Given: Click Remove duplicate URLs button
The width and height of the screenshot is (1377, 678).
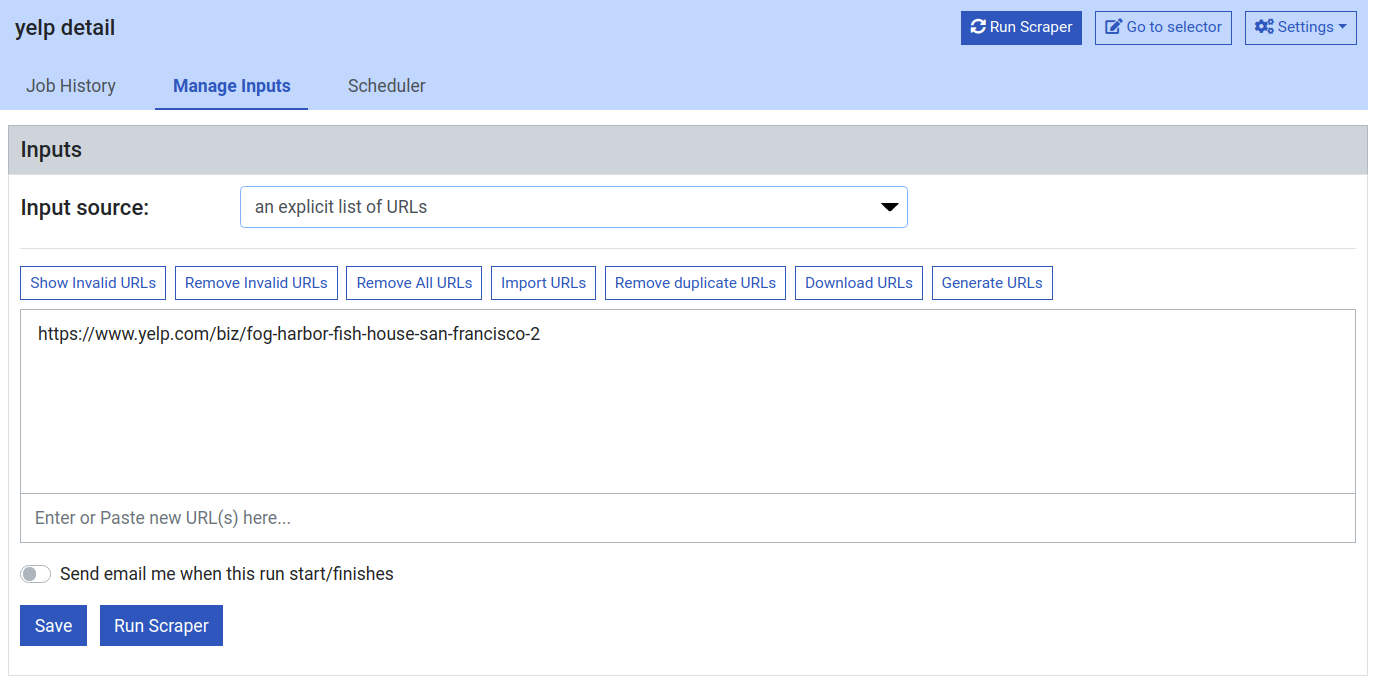Looking at the screenshot, I should tap(695, 283).
